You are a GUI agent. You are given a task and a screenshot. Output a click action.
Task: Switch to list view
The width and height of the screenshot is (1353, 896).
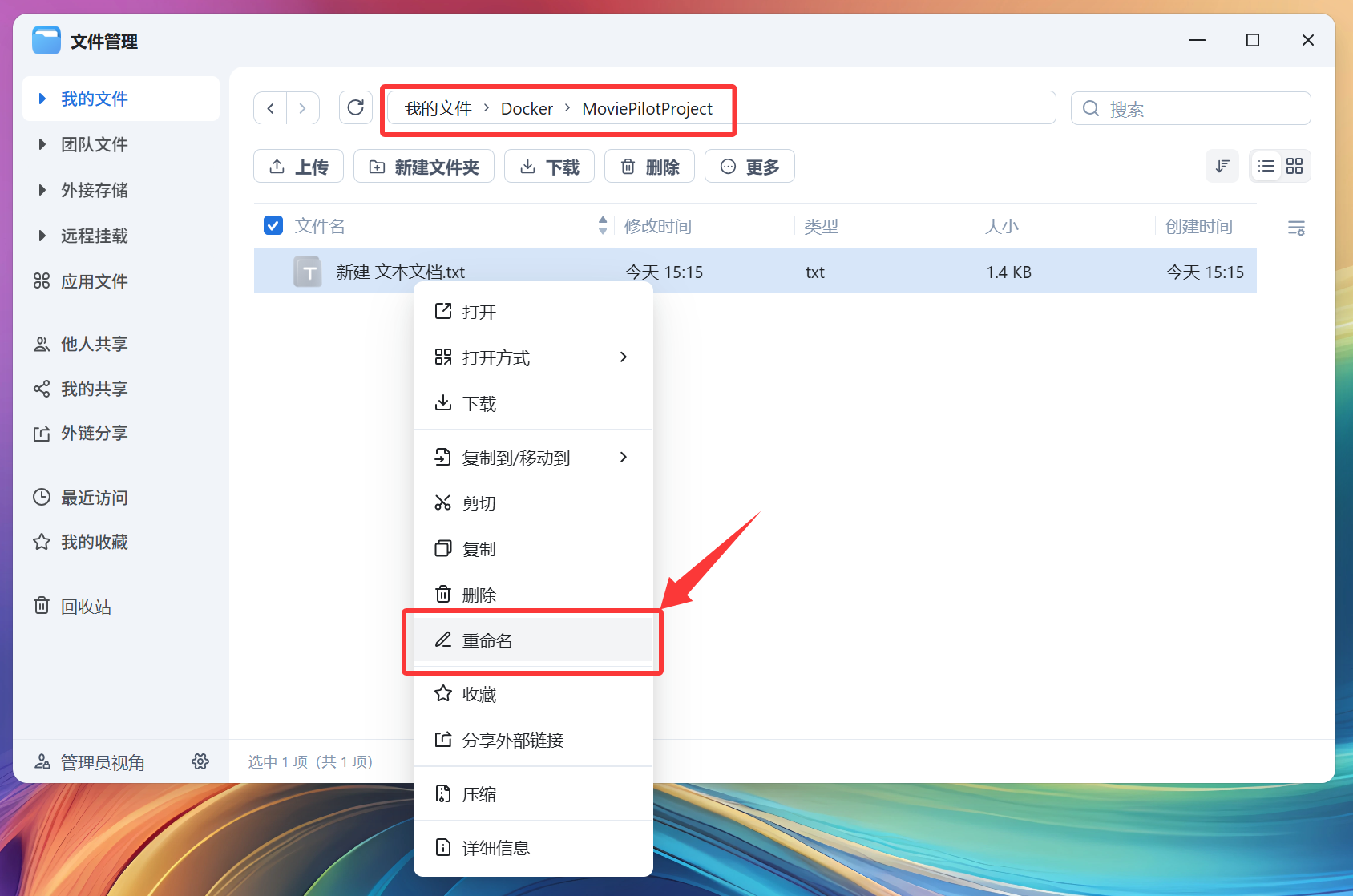pyautogui.click(x=1266, y=166)
